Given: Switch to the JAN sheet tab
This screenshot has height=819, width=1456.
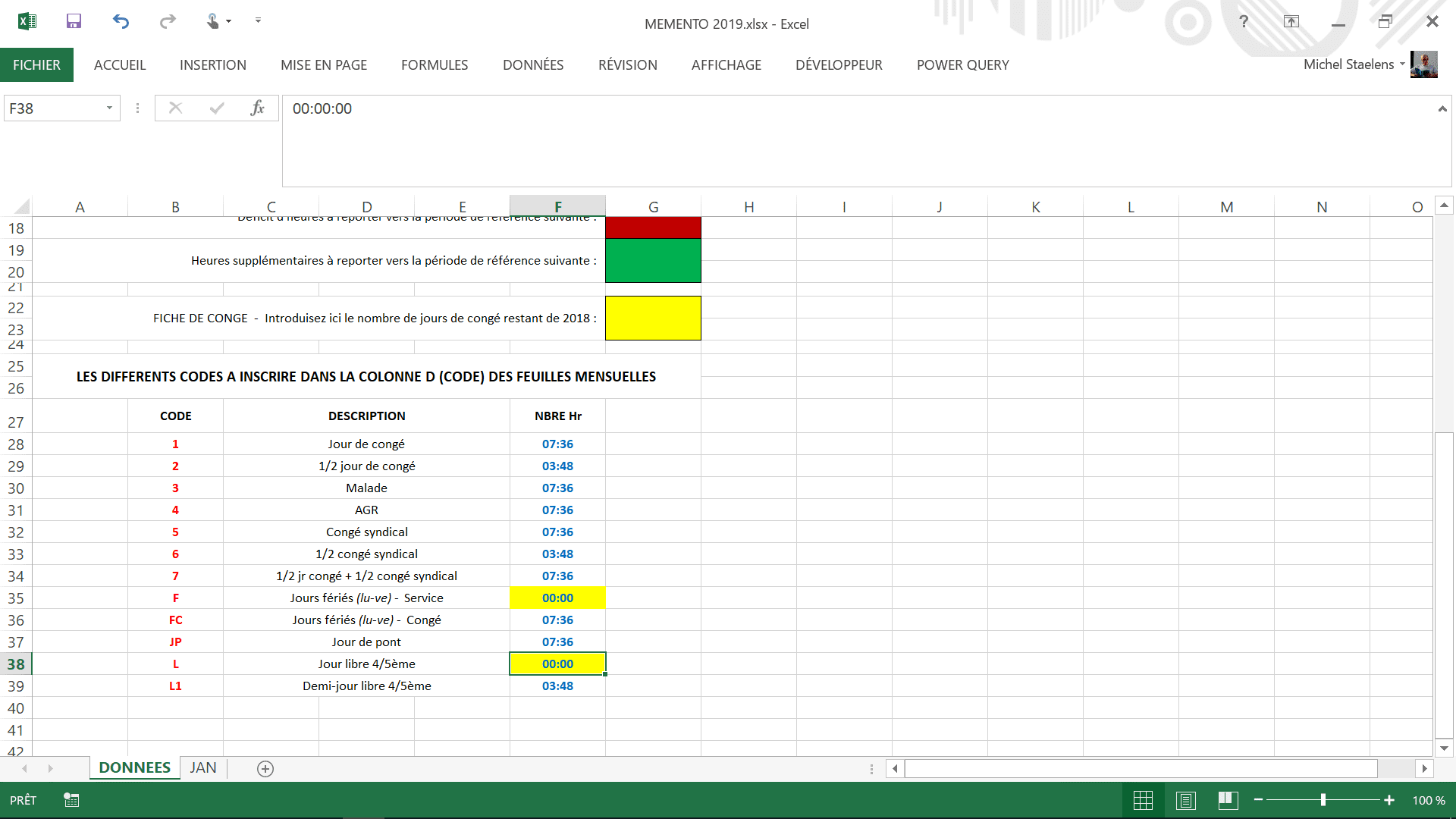Looking at the screenshot, I should [x=203, y=768].
